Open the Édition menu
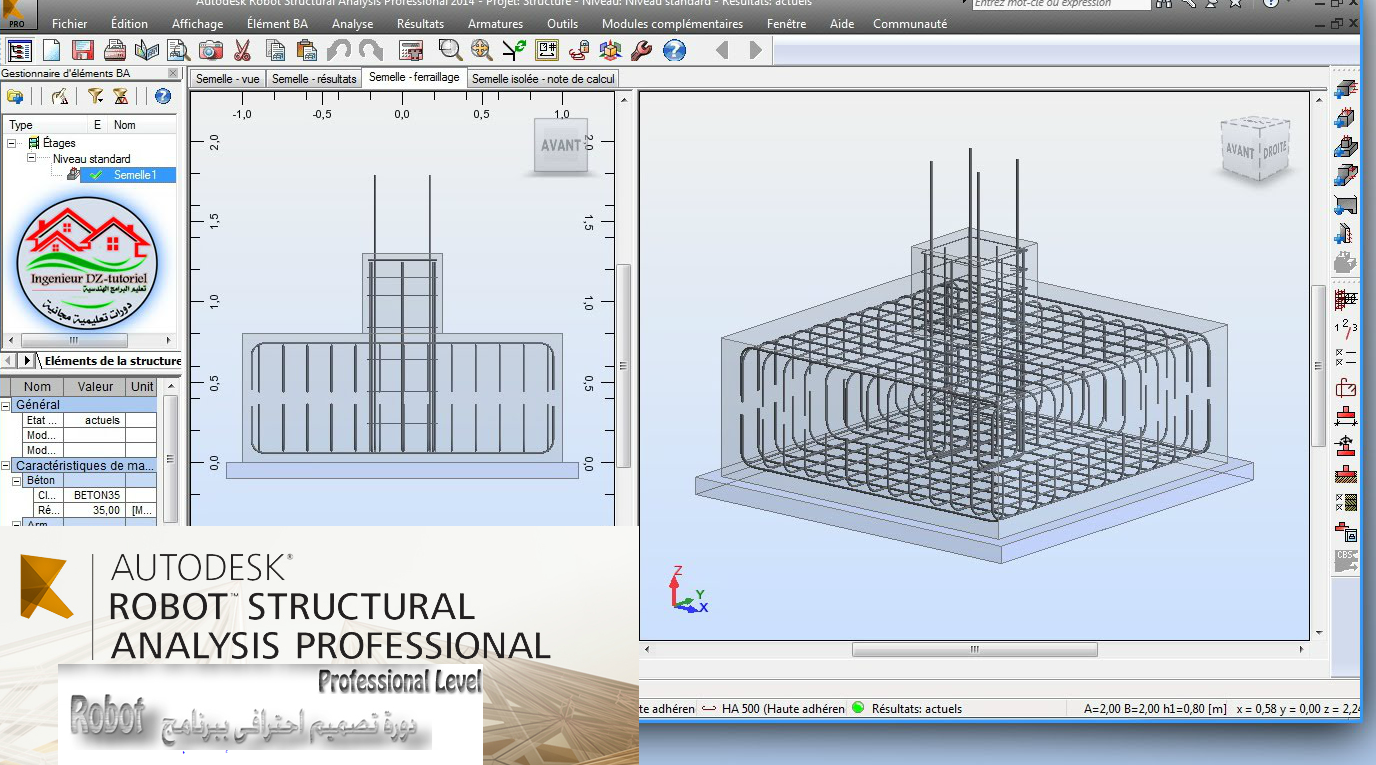 tap(129, 24)
